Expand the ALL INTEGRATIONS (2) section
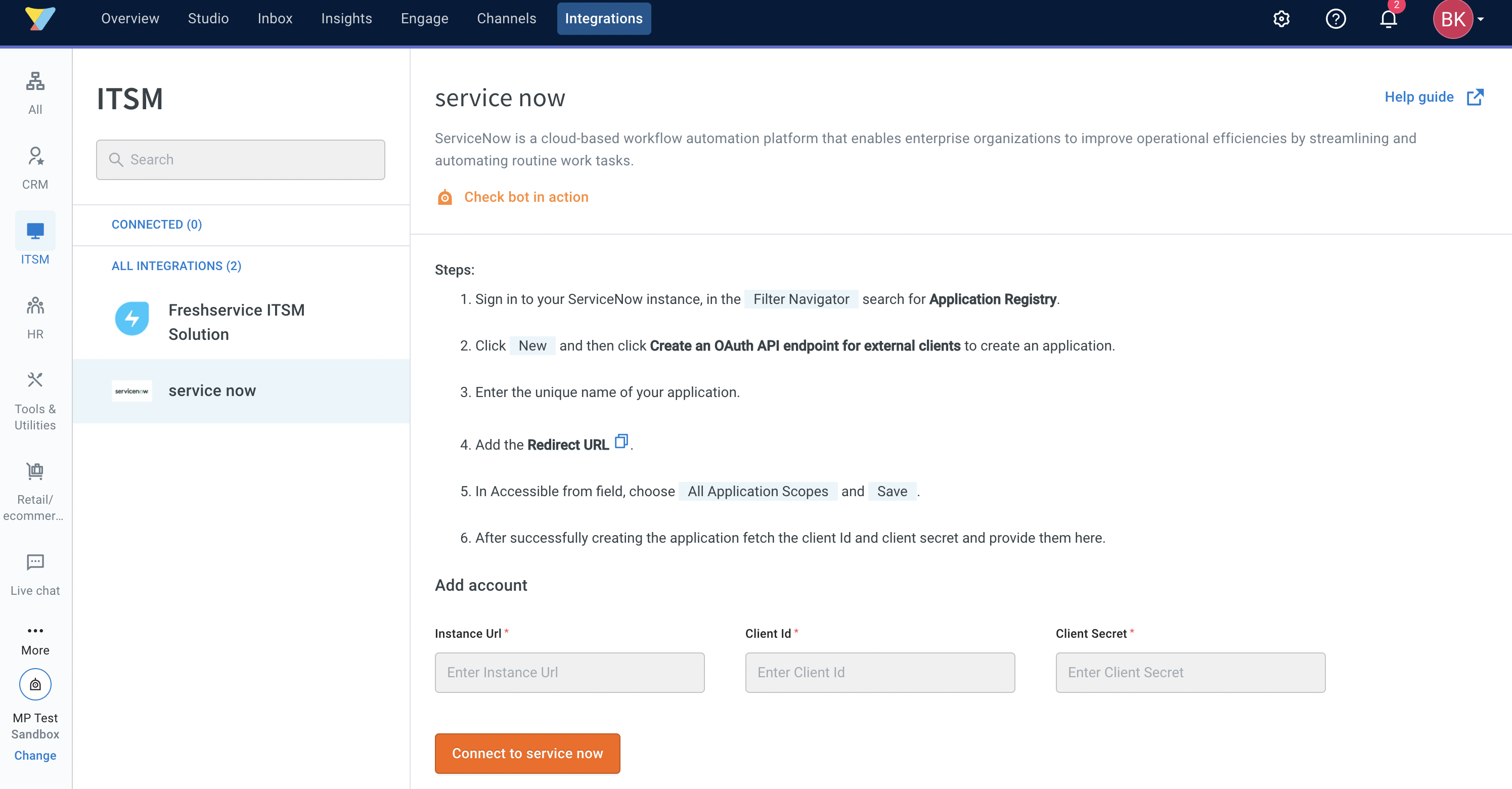The image size is (1512, 789). click(x=176, y=266)
